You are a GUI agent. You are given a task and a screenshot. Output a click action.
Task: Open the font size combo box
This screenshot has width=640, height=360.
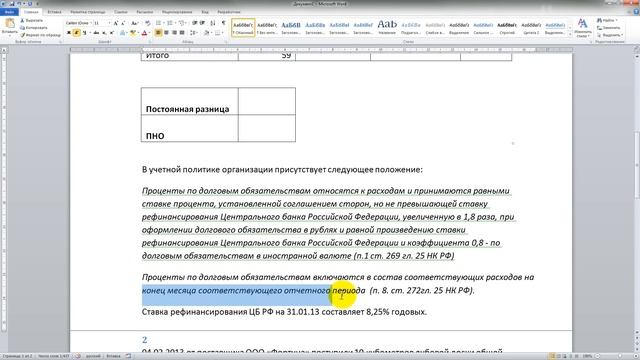pos(102,23)
